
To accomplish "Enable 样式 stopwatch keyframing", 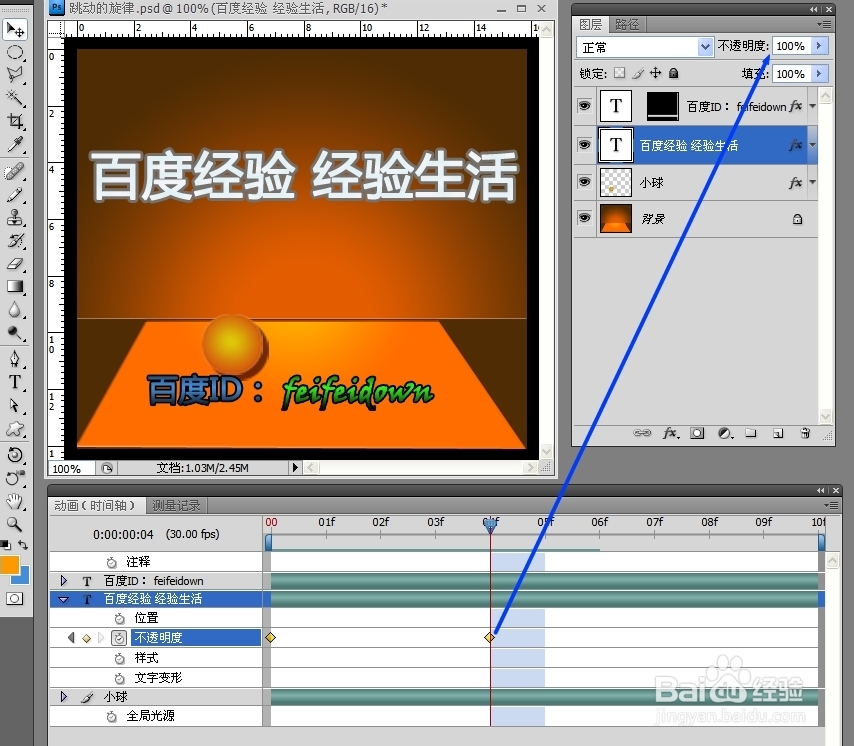I will [119, 658].
